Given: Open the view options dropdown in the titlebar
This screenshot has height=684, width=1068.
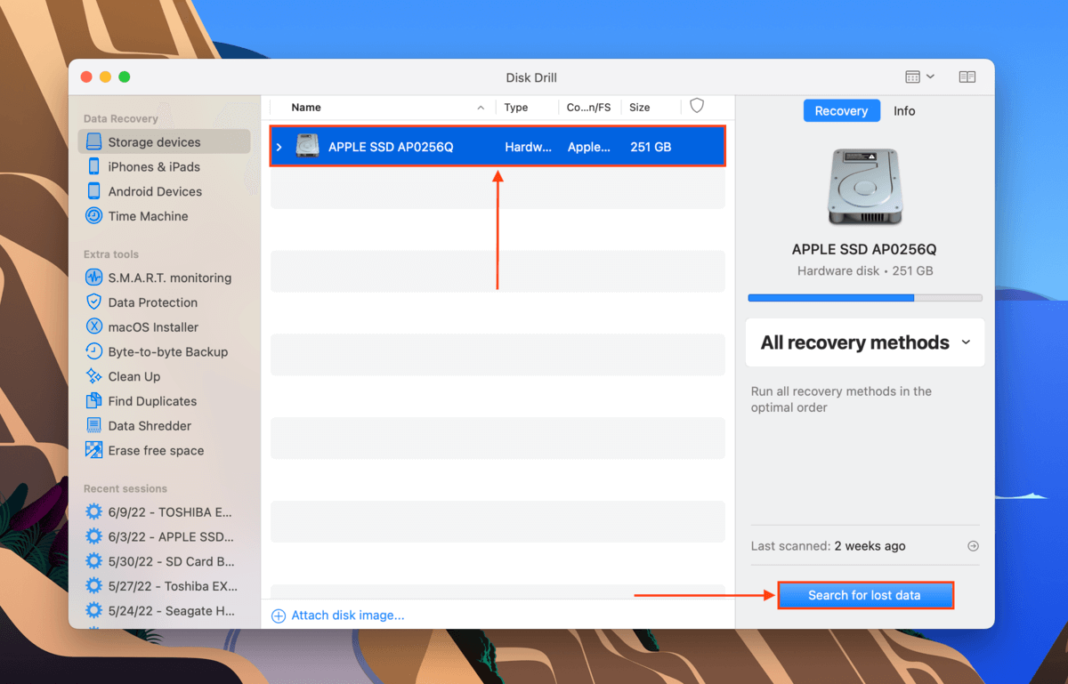Looking at the screenshot, I should [x=917, y=76].
